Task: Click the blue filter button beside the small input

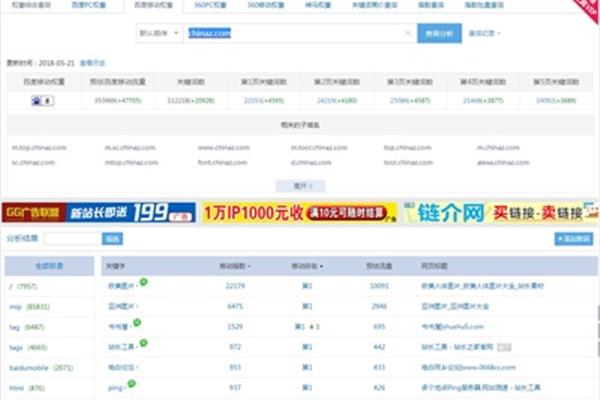Action: 112,239
